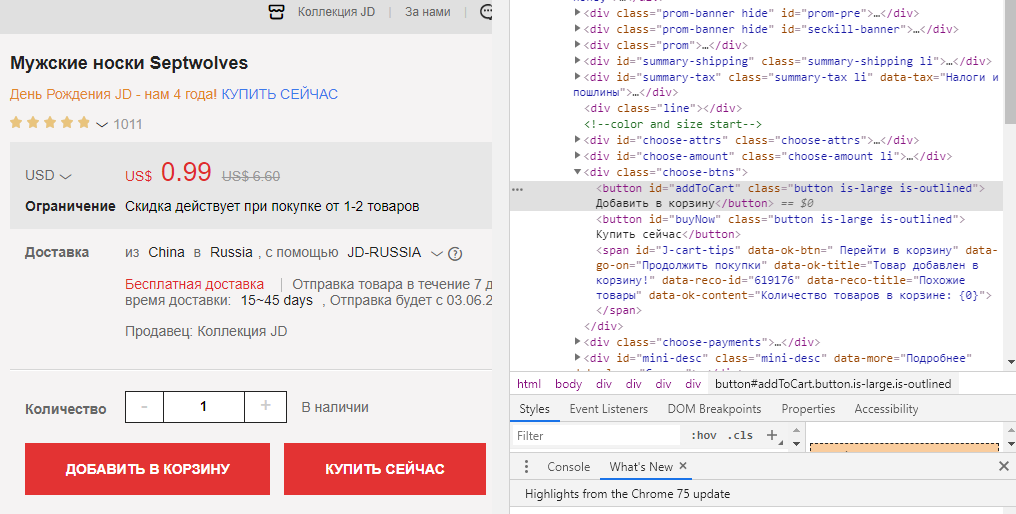Increase quantity with the plus button
Viewport: 1016px width, 514px height.
coord(265,406)
